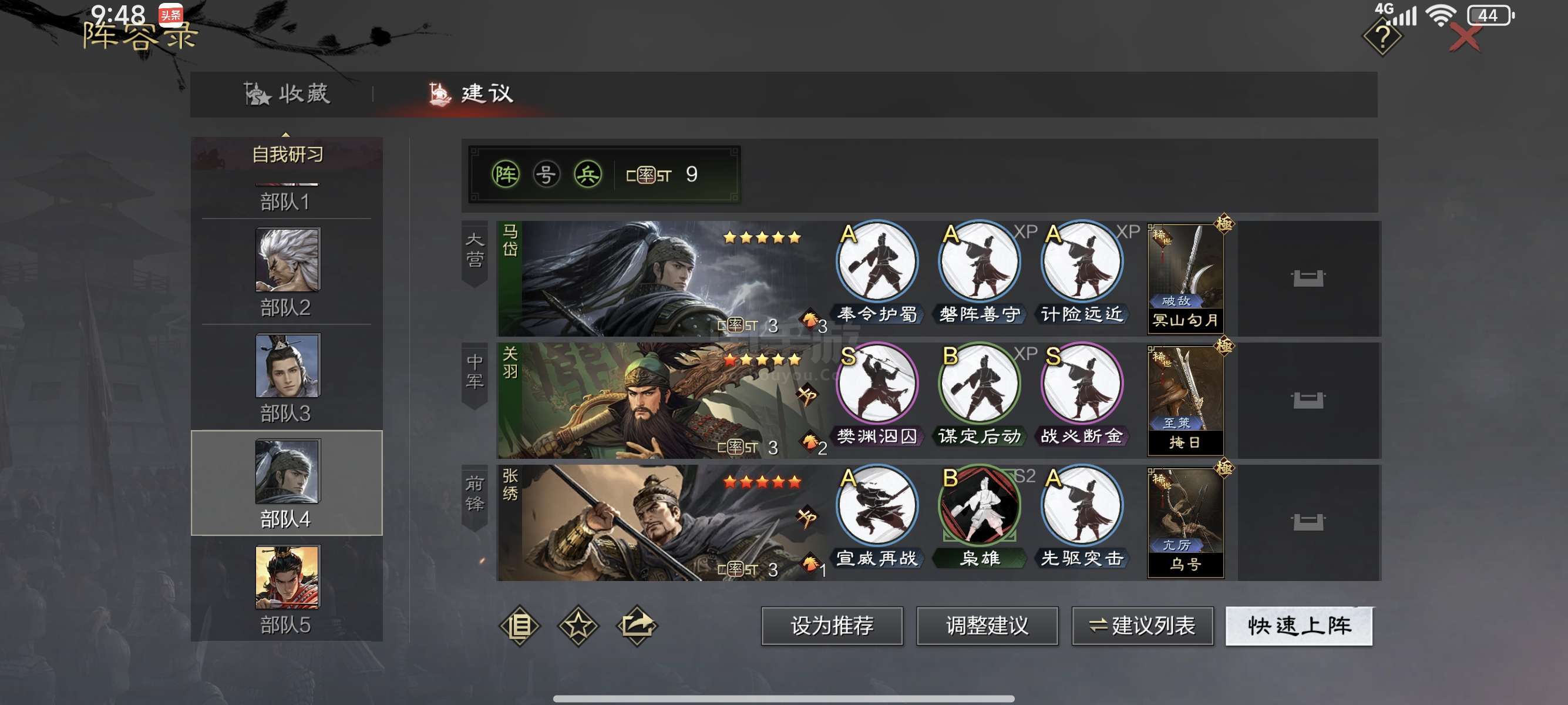Click cavalry troop icon on 张绣 card
The height and width of the screenshot is (705, 1568).
click(x=807, y=518)
